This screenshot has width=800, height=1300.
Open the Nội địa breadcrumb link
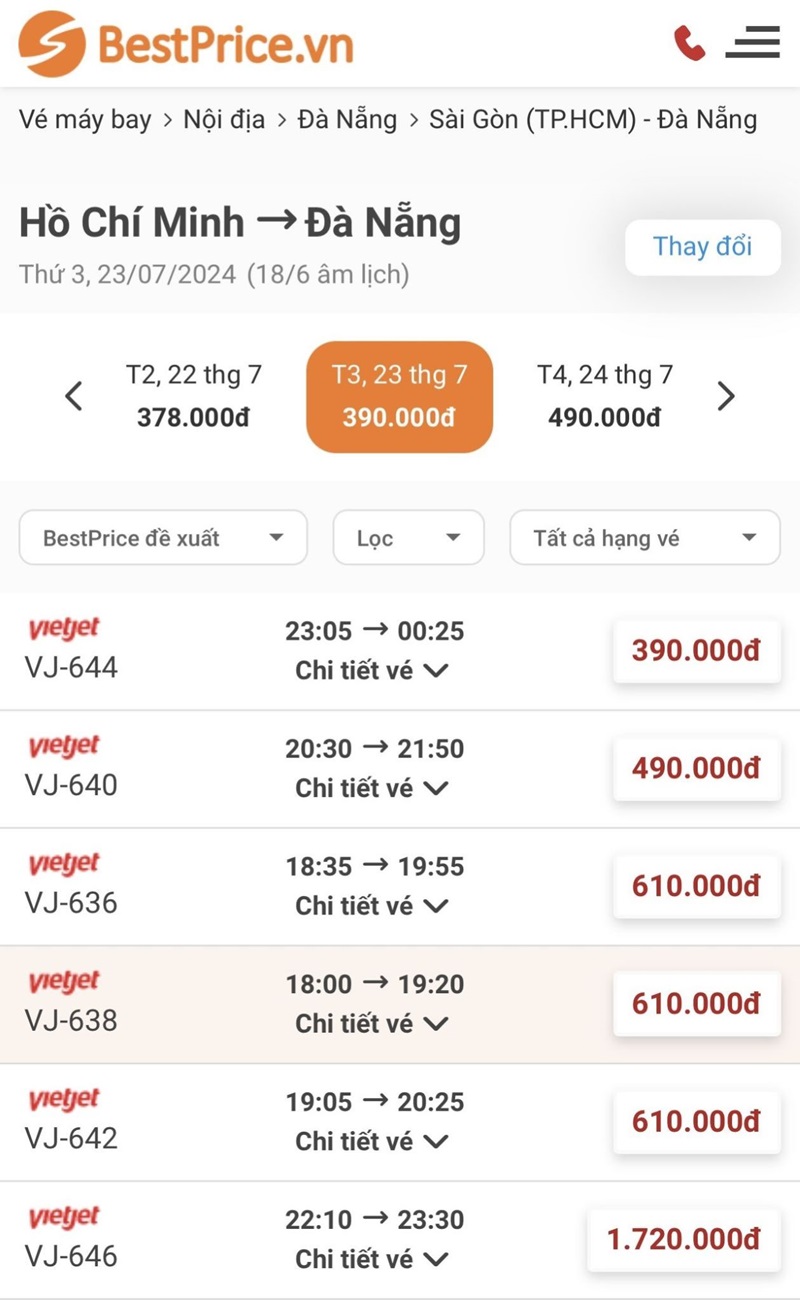[x=224, y=120]
